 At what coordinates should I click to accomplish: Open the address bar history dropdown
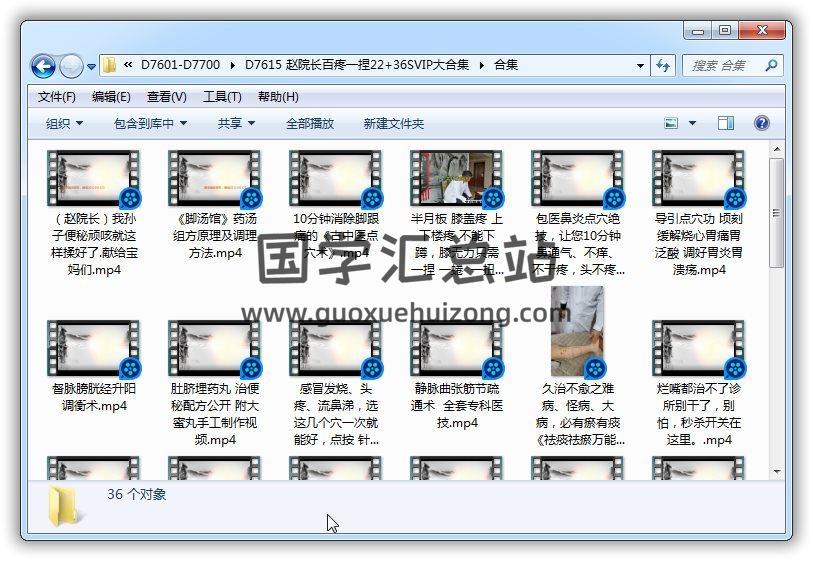pos(640,66)
